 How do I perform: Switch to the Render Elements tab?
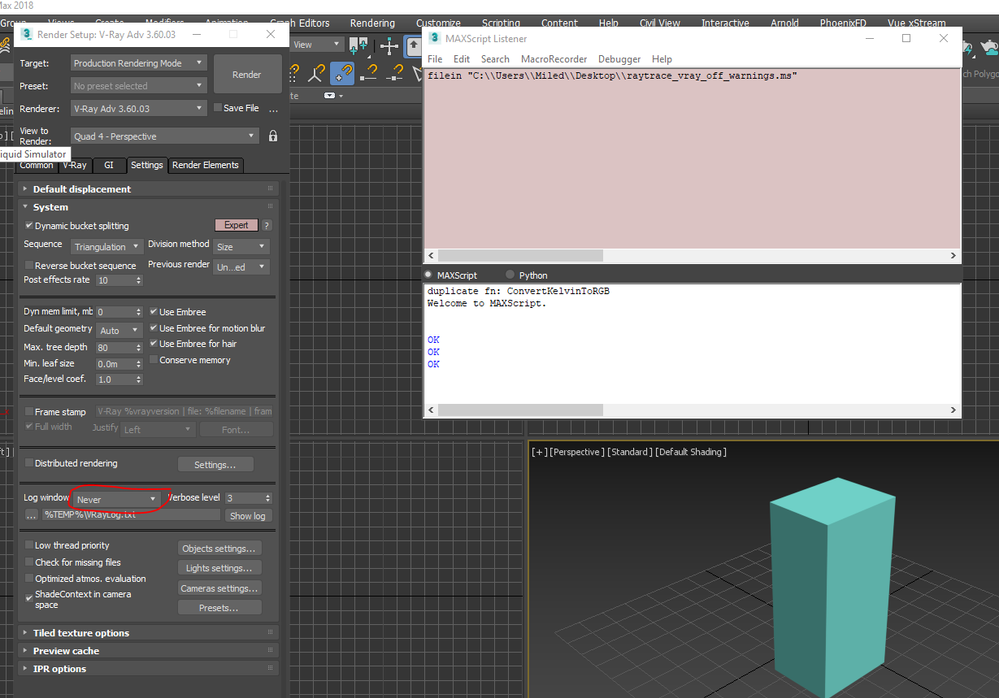[x=205, y=165]
